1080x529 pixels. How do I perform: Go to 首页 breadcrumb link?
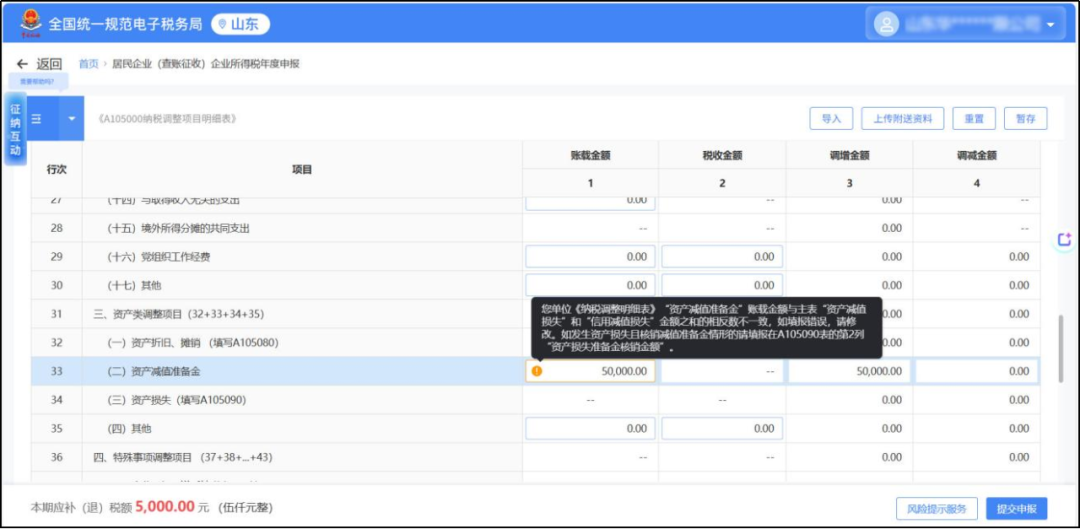pyautogui.click(x=89, y=64)
